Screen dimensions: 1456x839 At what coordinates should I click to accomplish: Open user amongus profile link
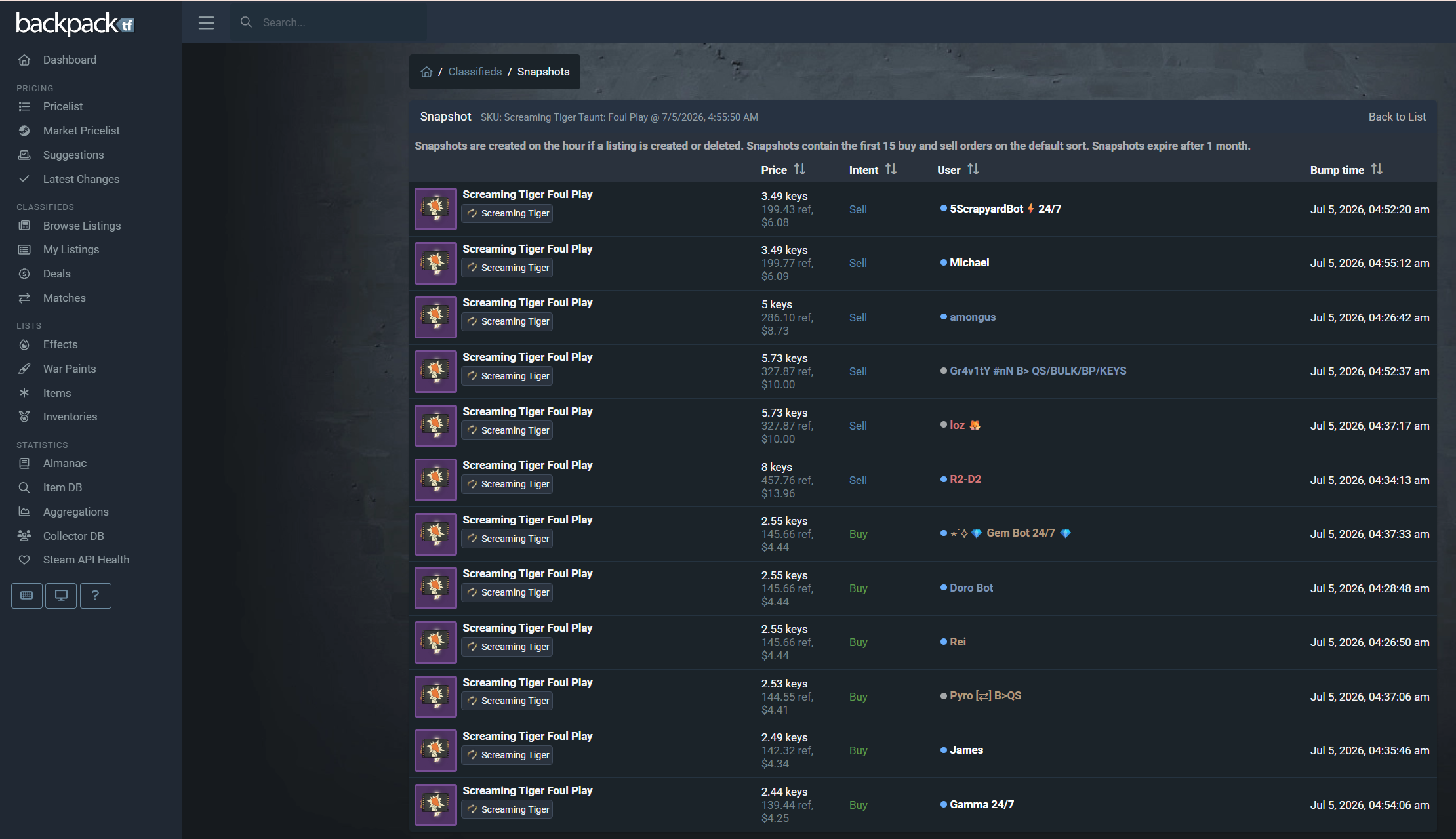tap(973, 317)
